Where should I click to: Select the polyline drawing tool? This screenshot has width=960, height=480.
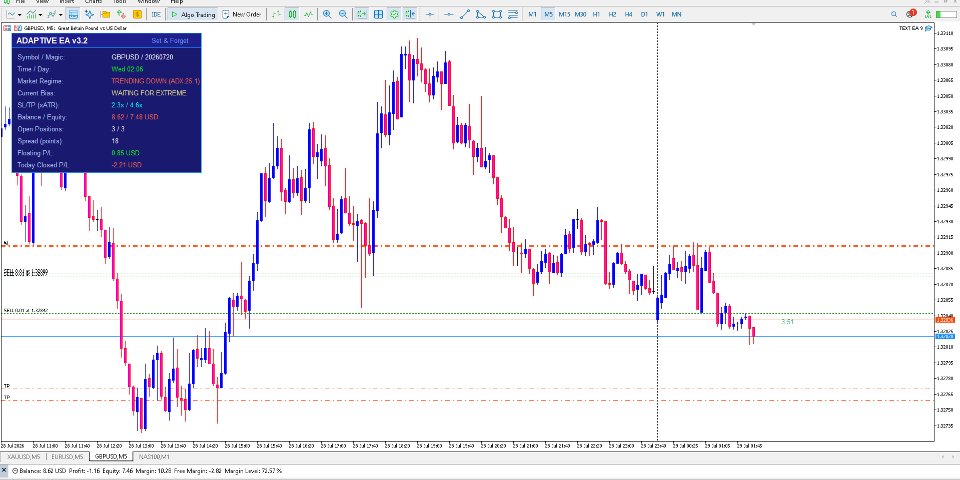(481, 14)
